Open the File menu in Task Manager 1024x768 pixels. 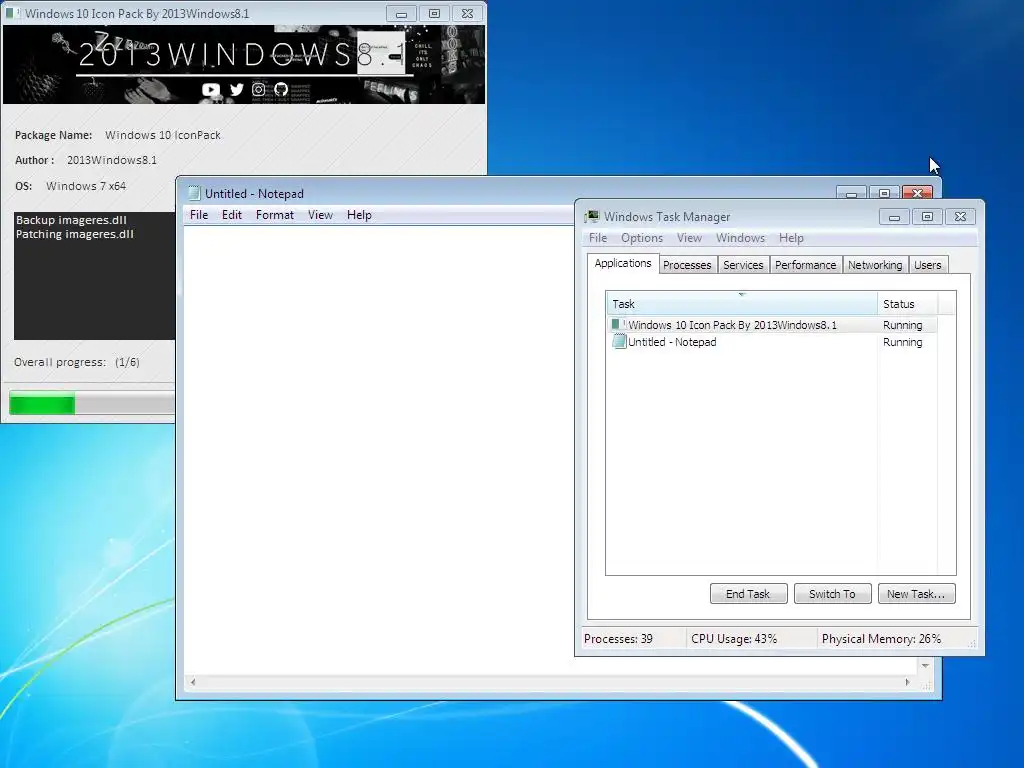click(x=598, y=238)
